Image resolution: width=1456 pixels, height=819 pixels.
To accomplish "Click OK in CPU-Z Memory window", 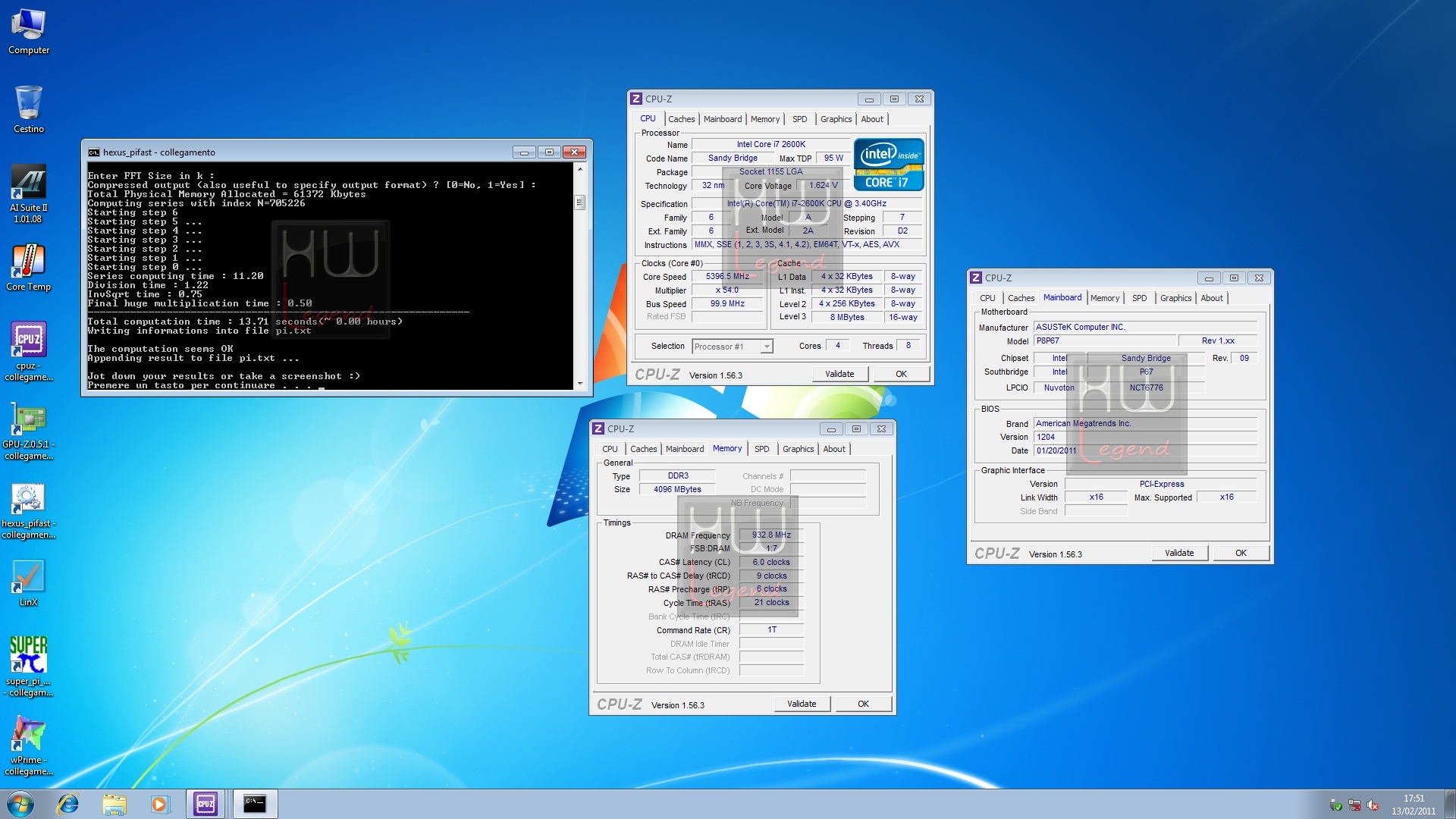I will pos(863,704).
